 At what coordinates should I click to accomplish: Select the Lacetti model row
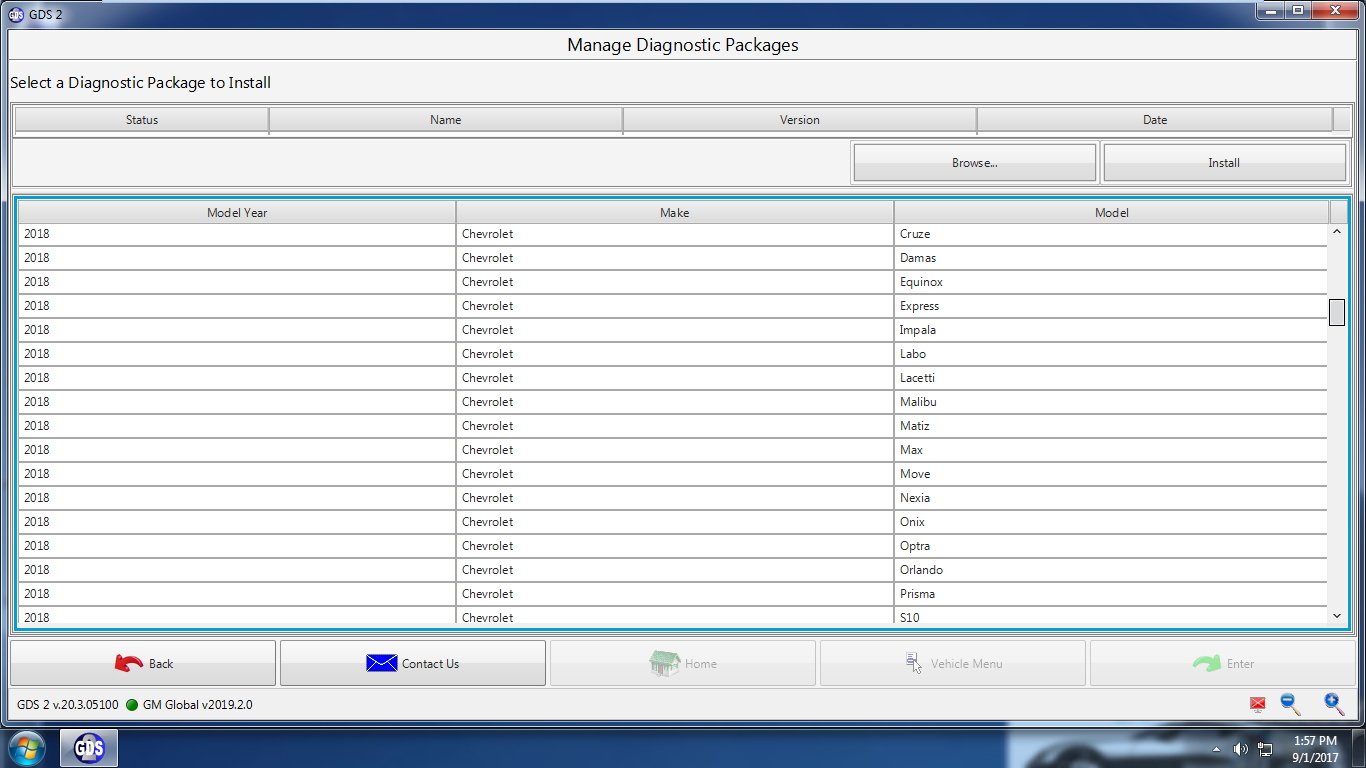click(673, 378)
